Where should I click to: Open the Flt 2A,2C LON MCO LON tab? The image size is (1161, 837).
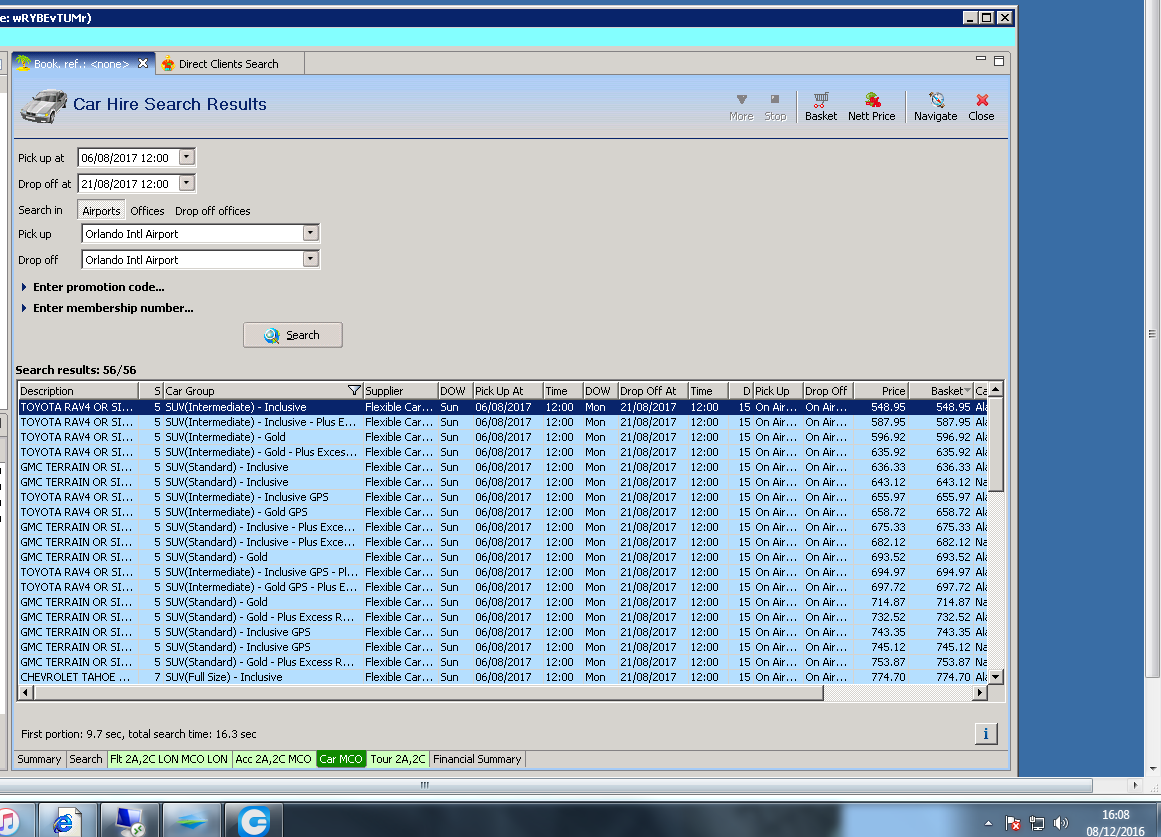[169, 758]
